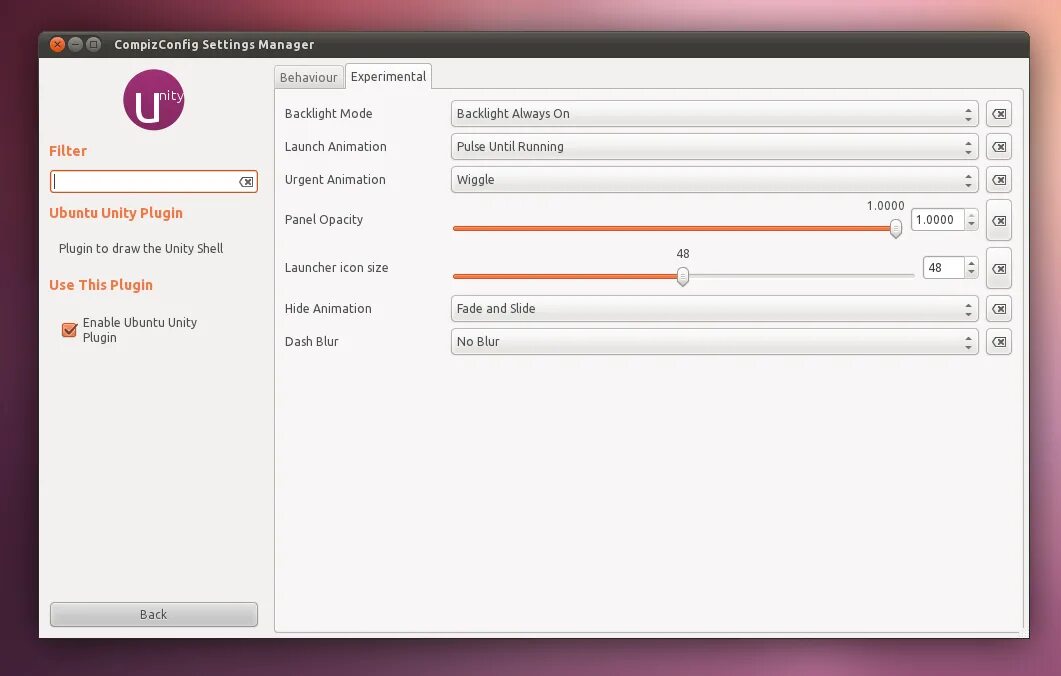The image size is (1061, 676).
Task: Select the Experimental tab
Action: pos(388,75)
